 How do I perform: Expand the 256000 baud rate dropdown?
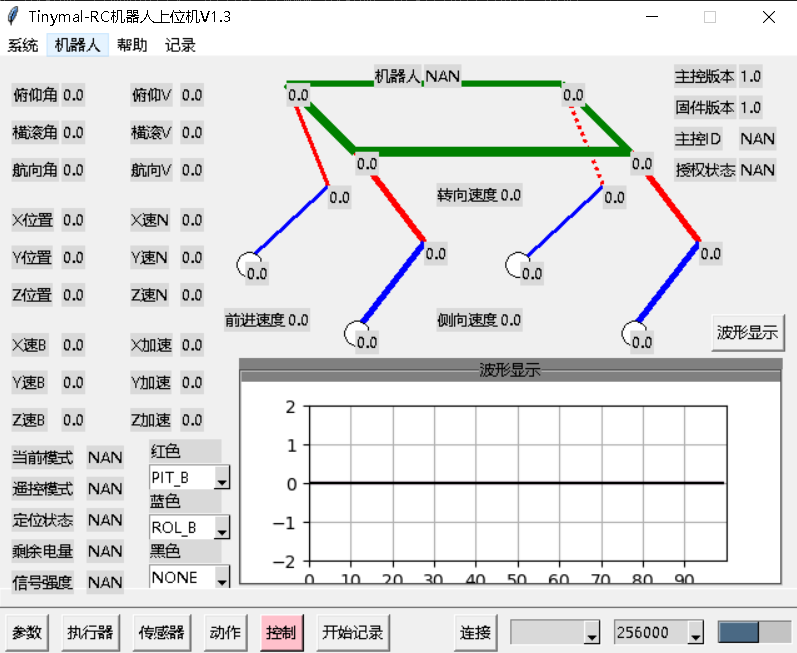695,633
